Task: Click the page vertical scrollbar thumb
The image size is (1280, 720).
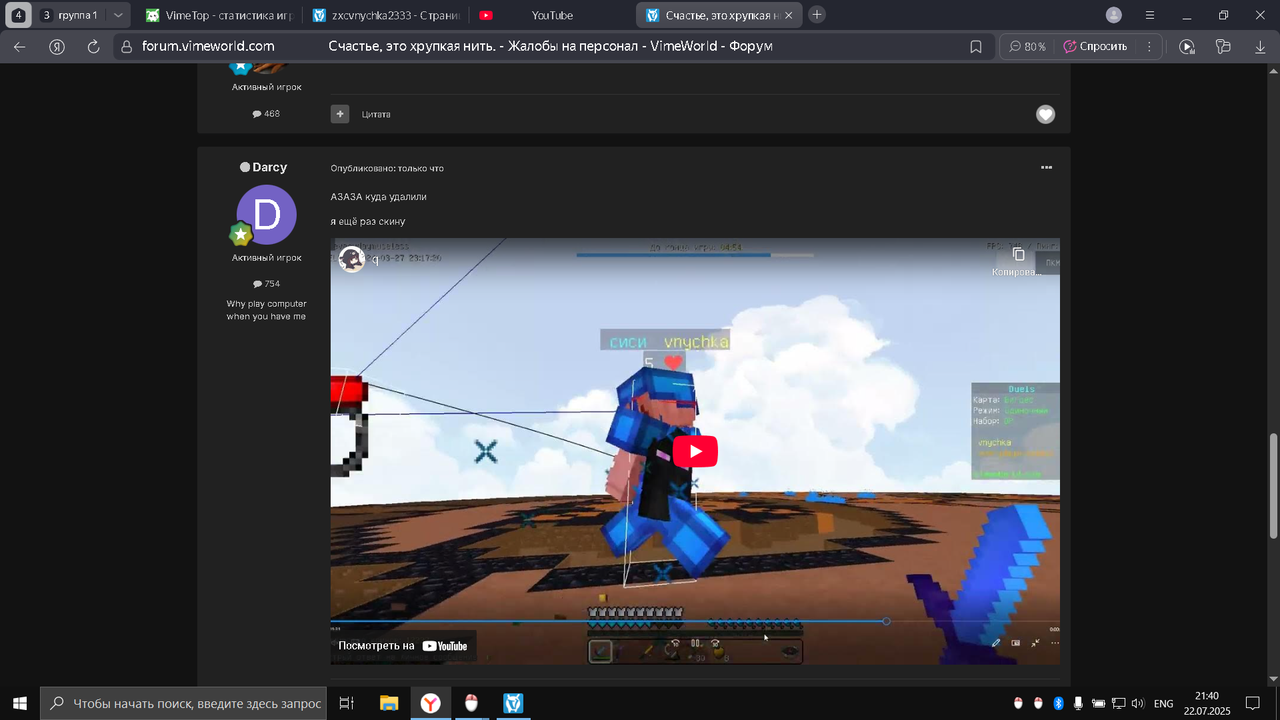Action: [1273, 485]
